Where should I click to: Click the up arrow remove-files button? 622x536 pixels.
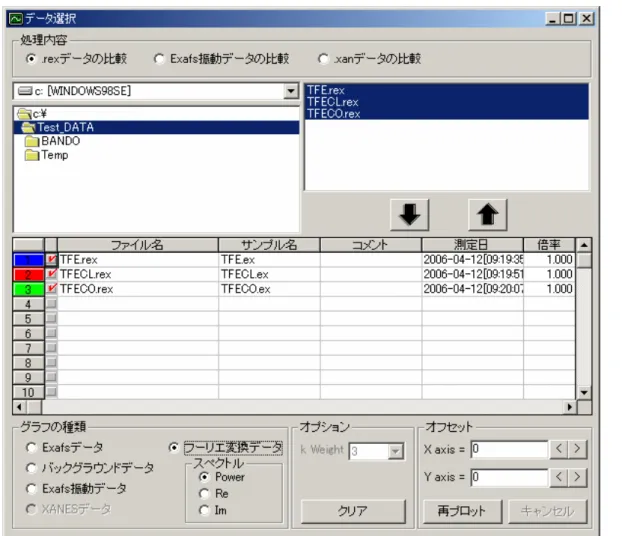point(488,215)
